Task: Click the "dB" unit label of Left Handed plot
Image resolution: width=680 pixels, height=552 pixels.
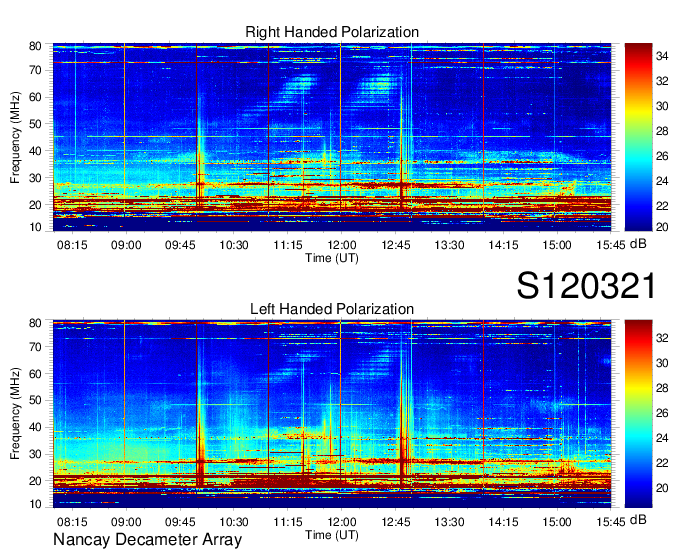Action: tap(638, 520)
